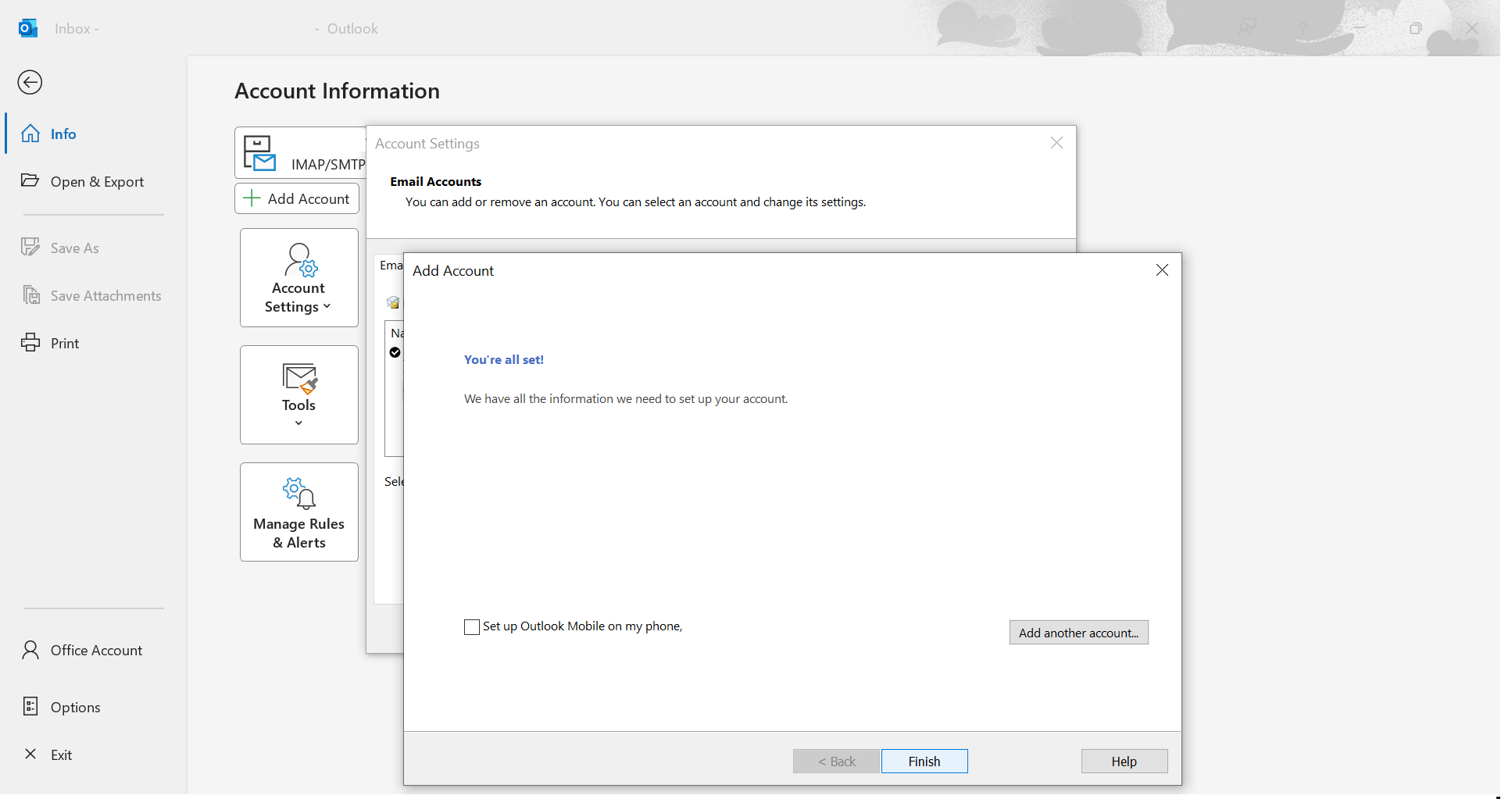
Task: Click the Email Accounts heading in Account Settings
Action: coord(436,181)
